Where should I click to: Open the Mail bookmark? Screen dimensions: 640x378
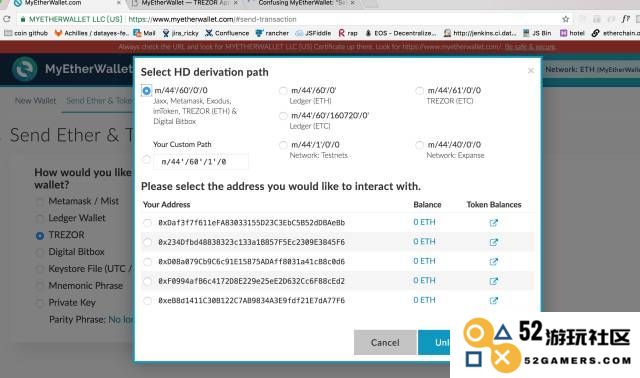click(144, 33)
